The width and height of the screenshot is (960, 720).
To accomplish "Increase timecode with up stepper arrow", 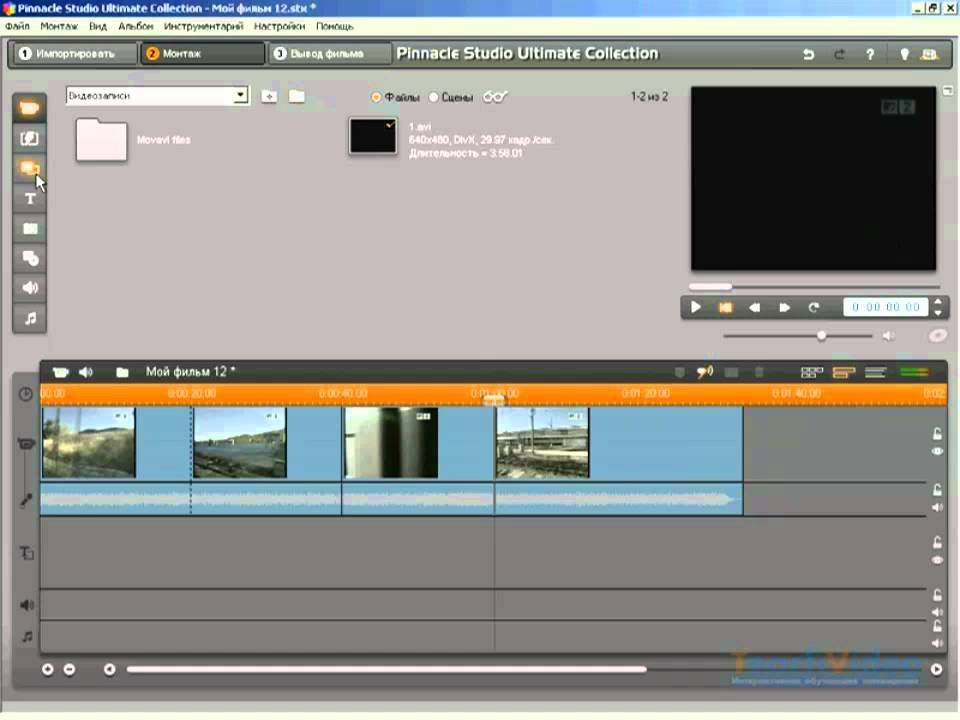I will (x=937, y=301).
